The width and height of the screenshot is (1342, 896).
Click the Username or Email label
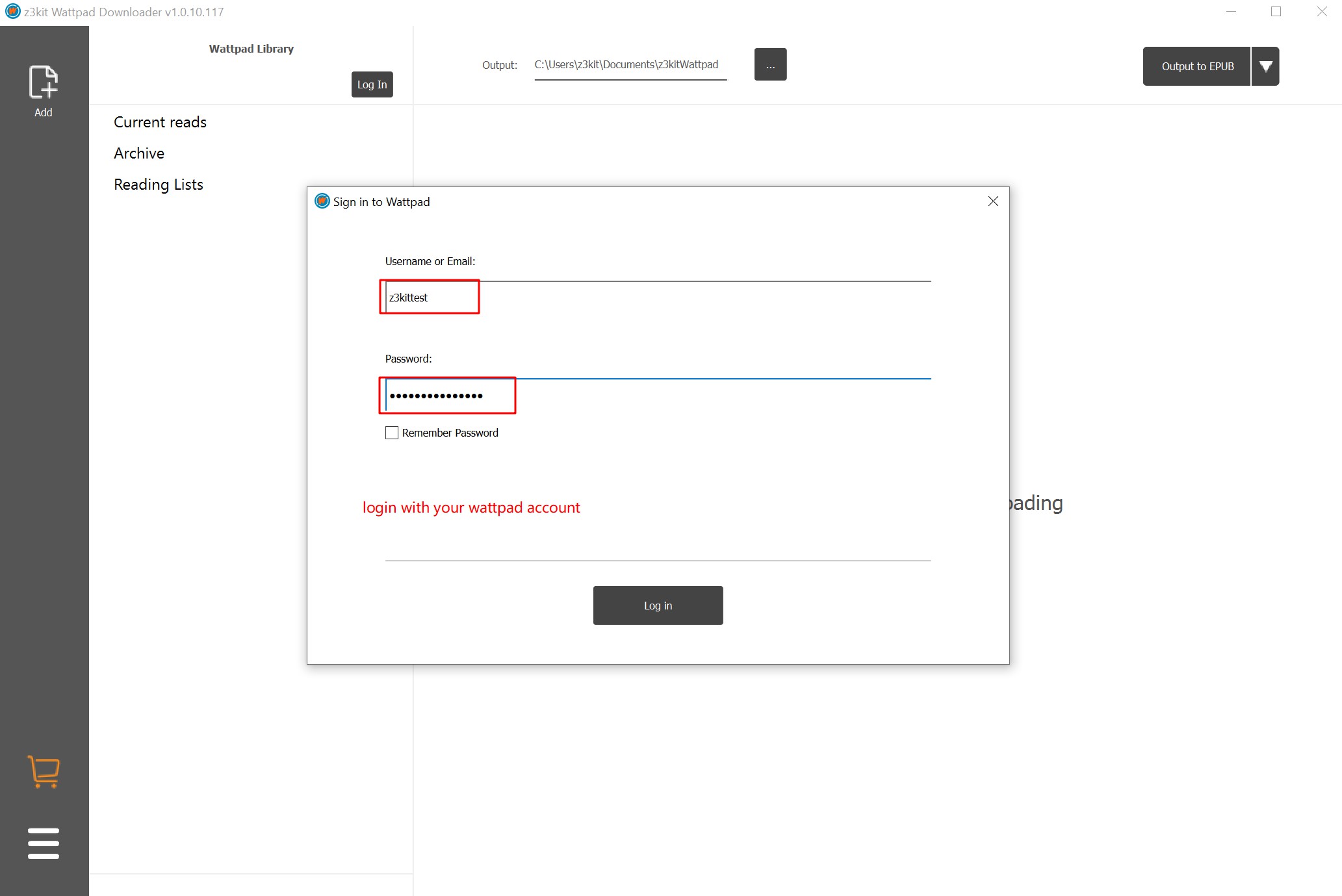pos(430,261)
